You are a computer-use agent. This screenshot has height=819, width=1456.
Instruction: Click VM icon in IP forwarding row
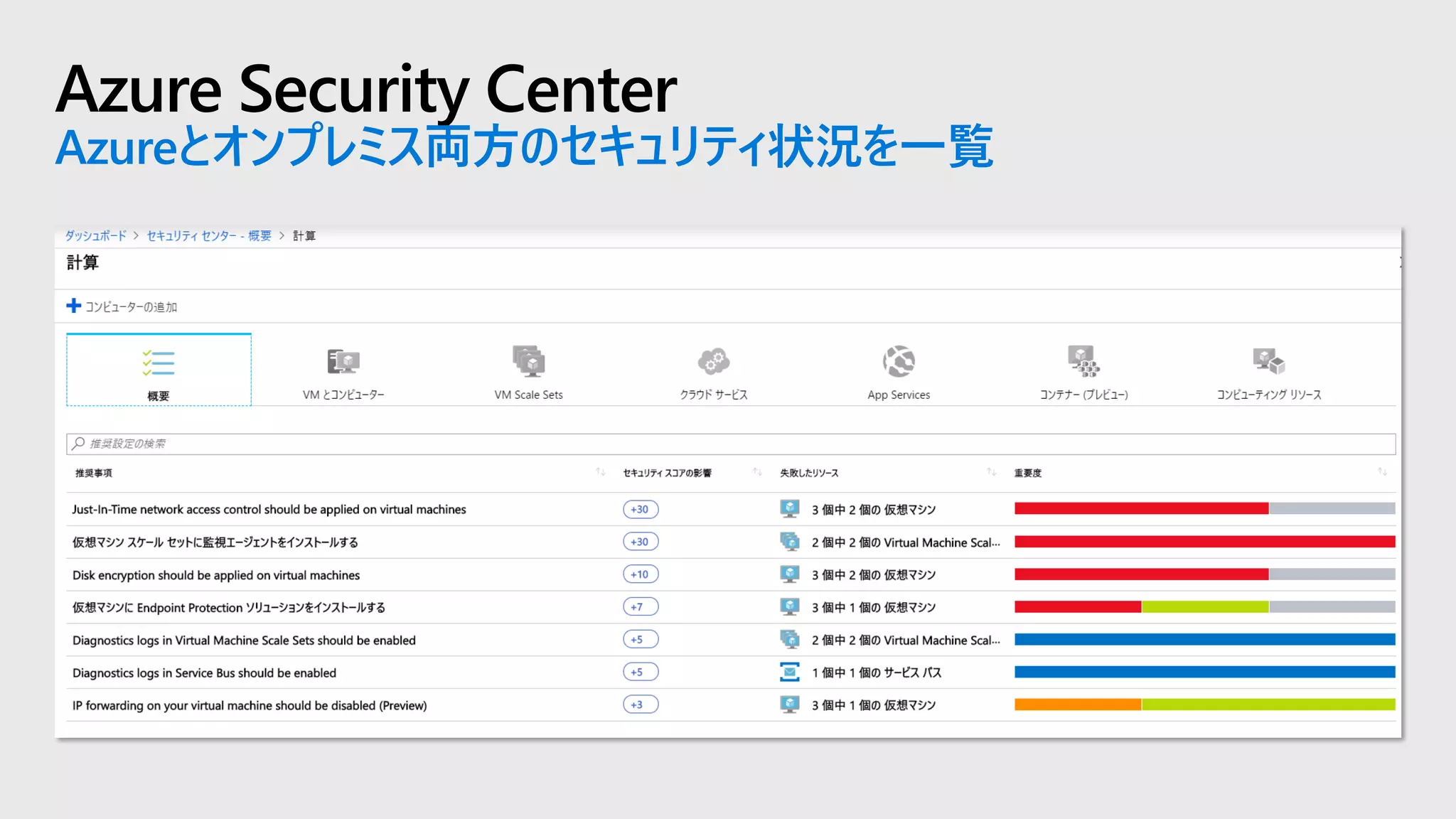[x=790, y=705]
